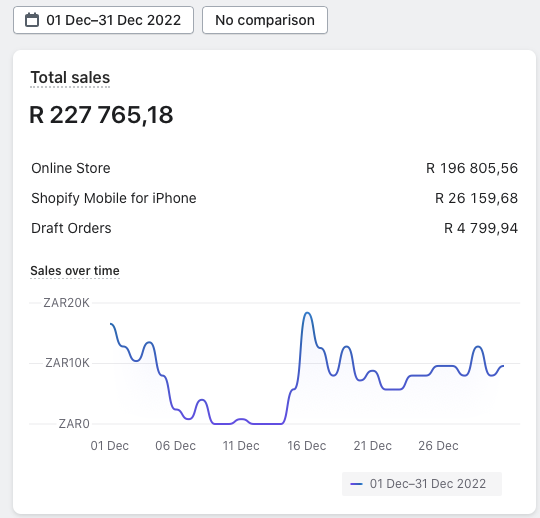
Task: Click the R 4 799,94 value
Action: click(481, 228)
